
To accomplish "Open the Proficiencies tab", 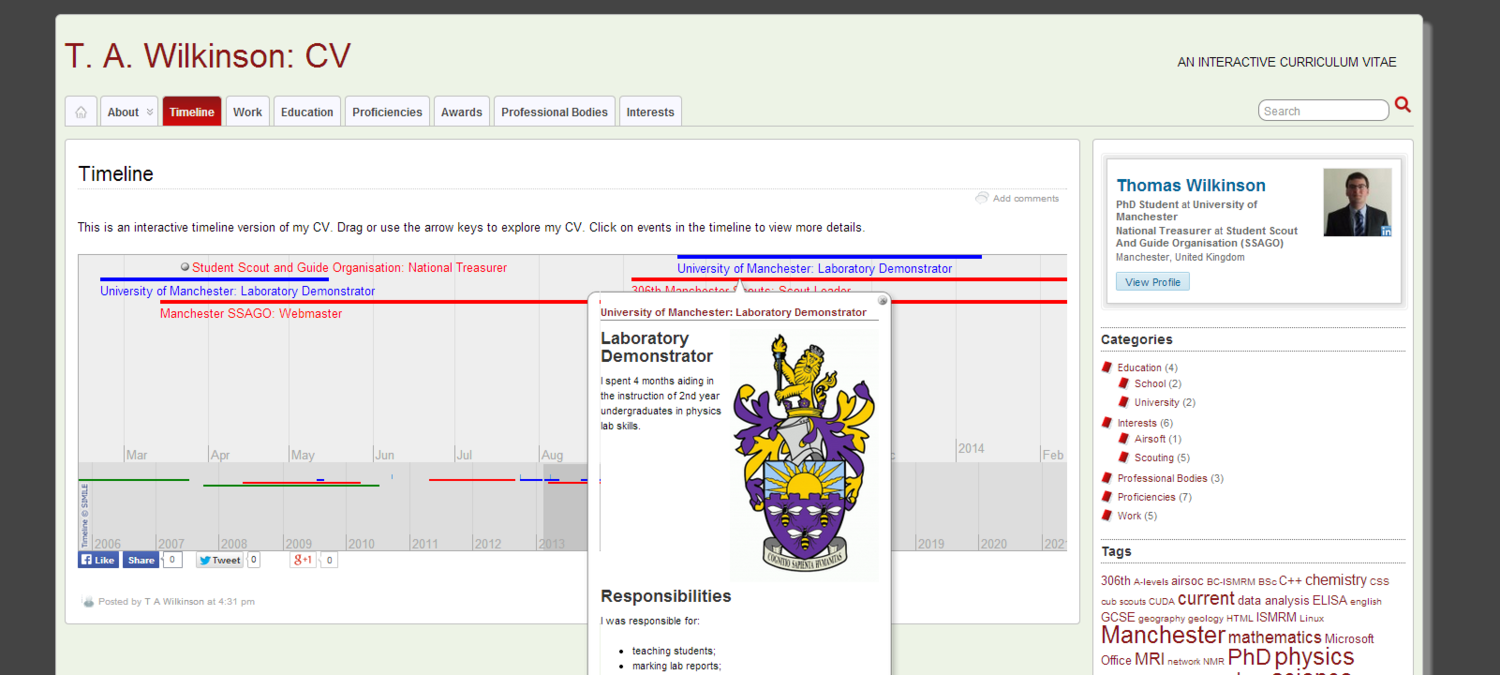I will pyautogui.click(x=387, y=112).
